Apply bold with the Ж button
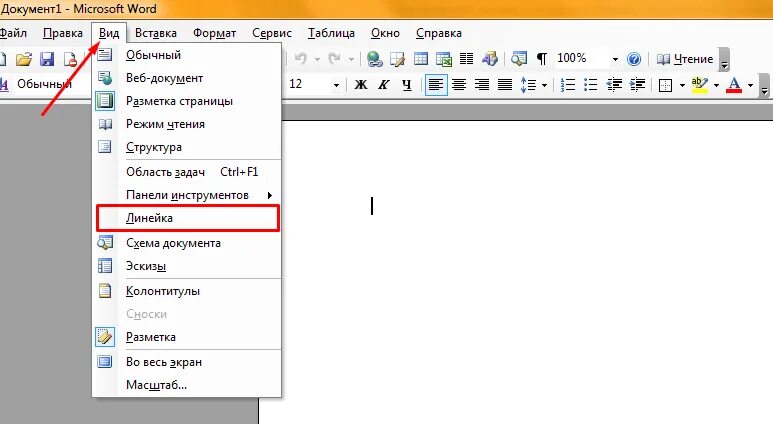 361,85
